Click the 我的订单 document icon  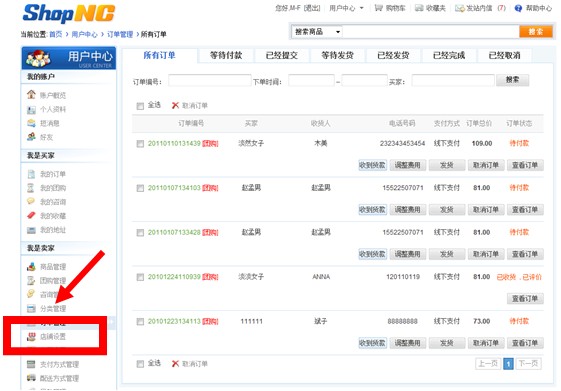(31, 174)
